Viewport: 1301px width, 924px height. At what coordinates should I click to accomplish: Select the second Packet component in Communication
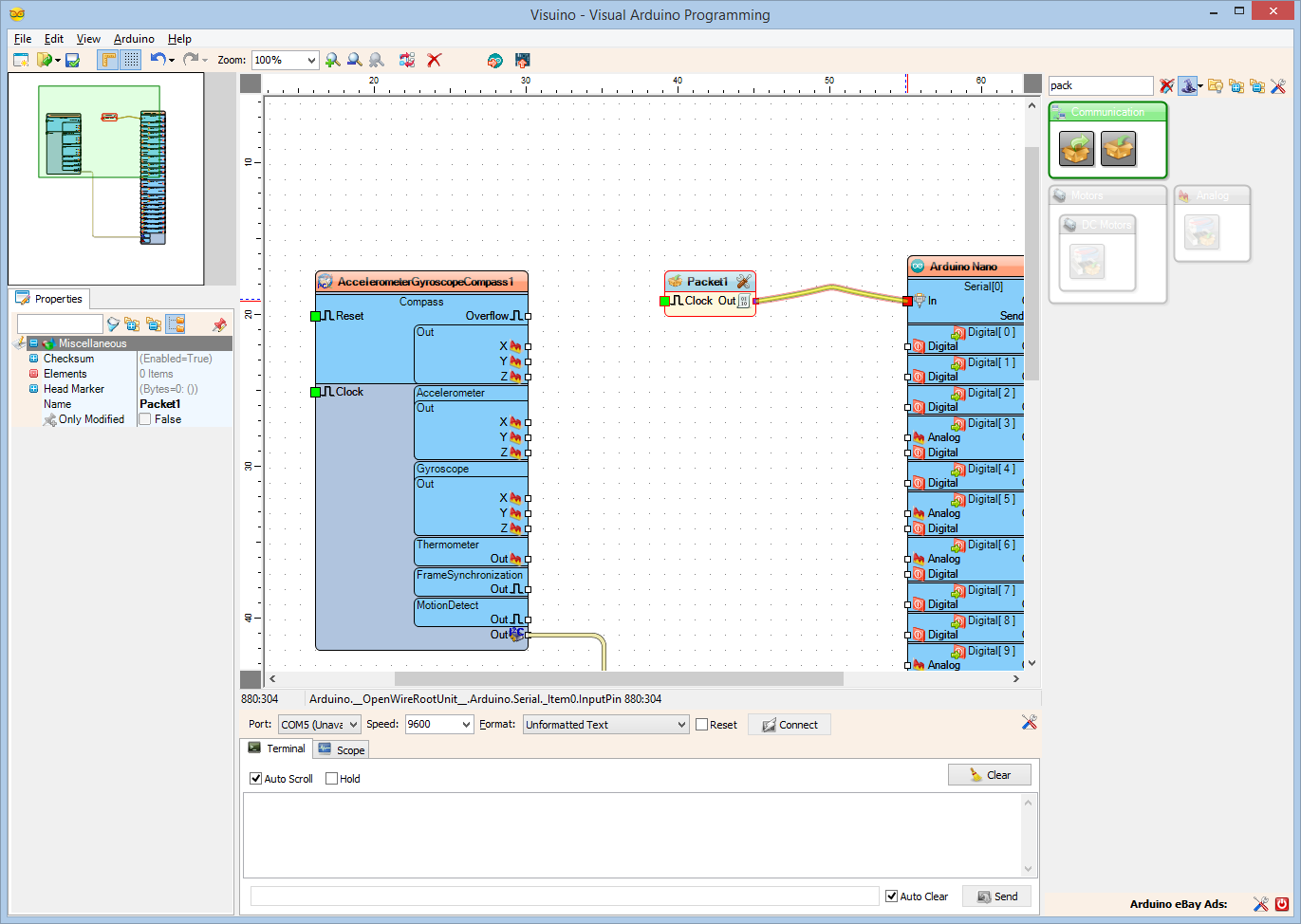[x=1118, y=149]
